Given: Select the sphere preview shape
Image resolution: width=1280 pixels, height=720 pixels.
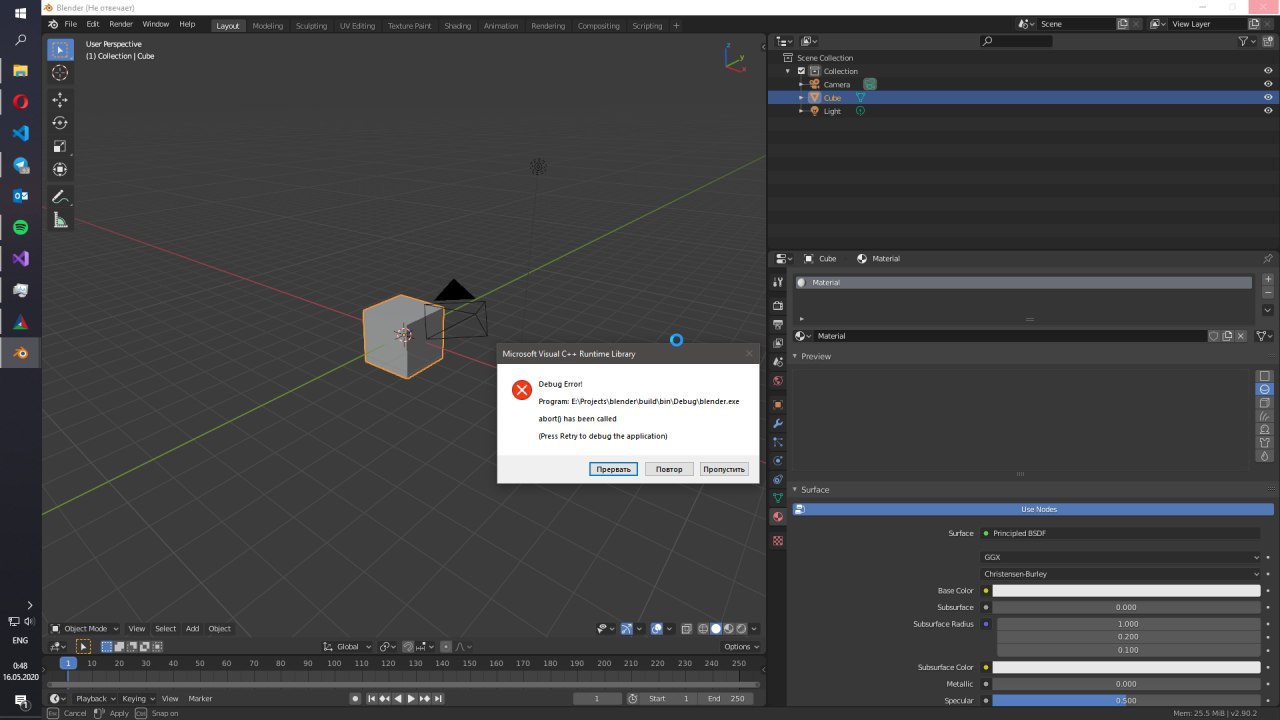Looking at the screenshot, I should 1265,389.
